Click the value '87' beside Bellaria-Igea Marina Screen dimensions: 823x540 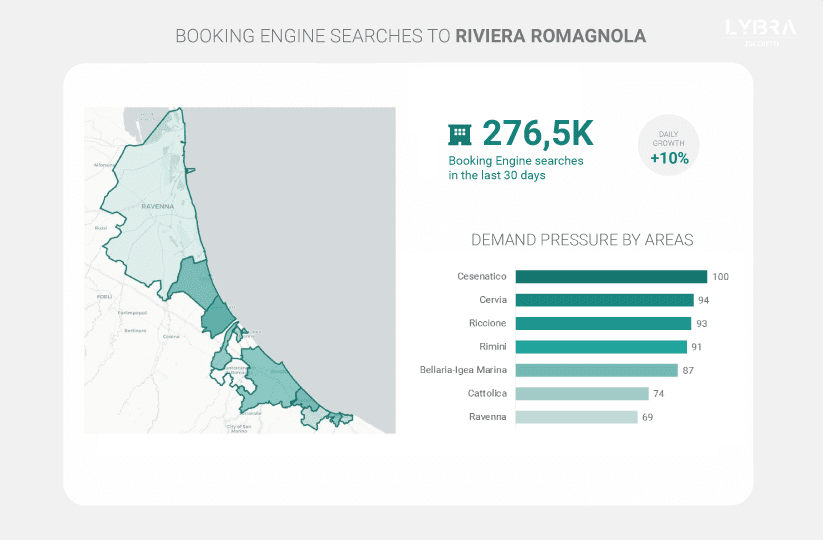pyautogui.click(x=688, y=371)
